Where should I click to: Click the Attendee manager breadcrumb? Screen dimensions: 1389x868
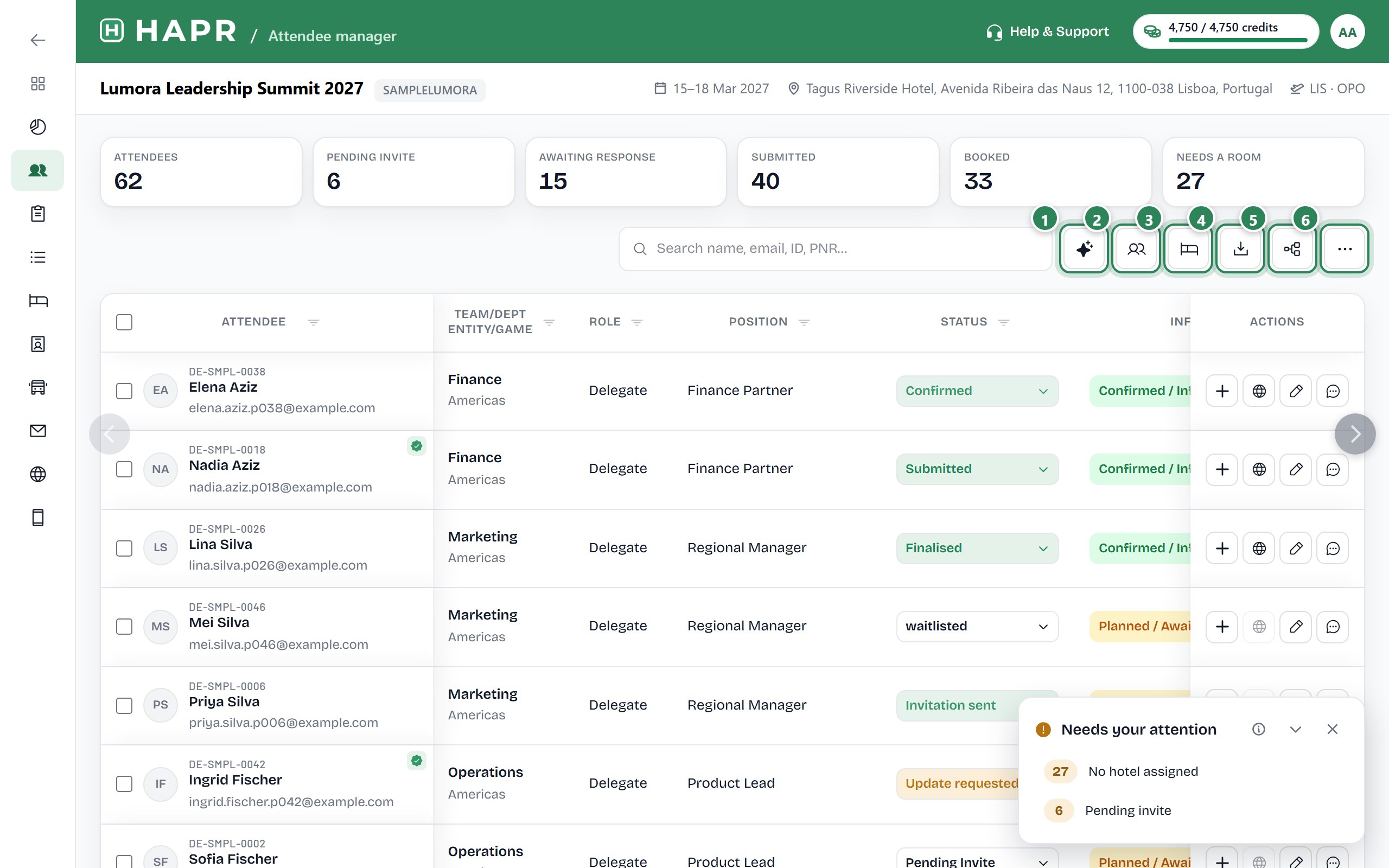[x=332, y=36]
